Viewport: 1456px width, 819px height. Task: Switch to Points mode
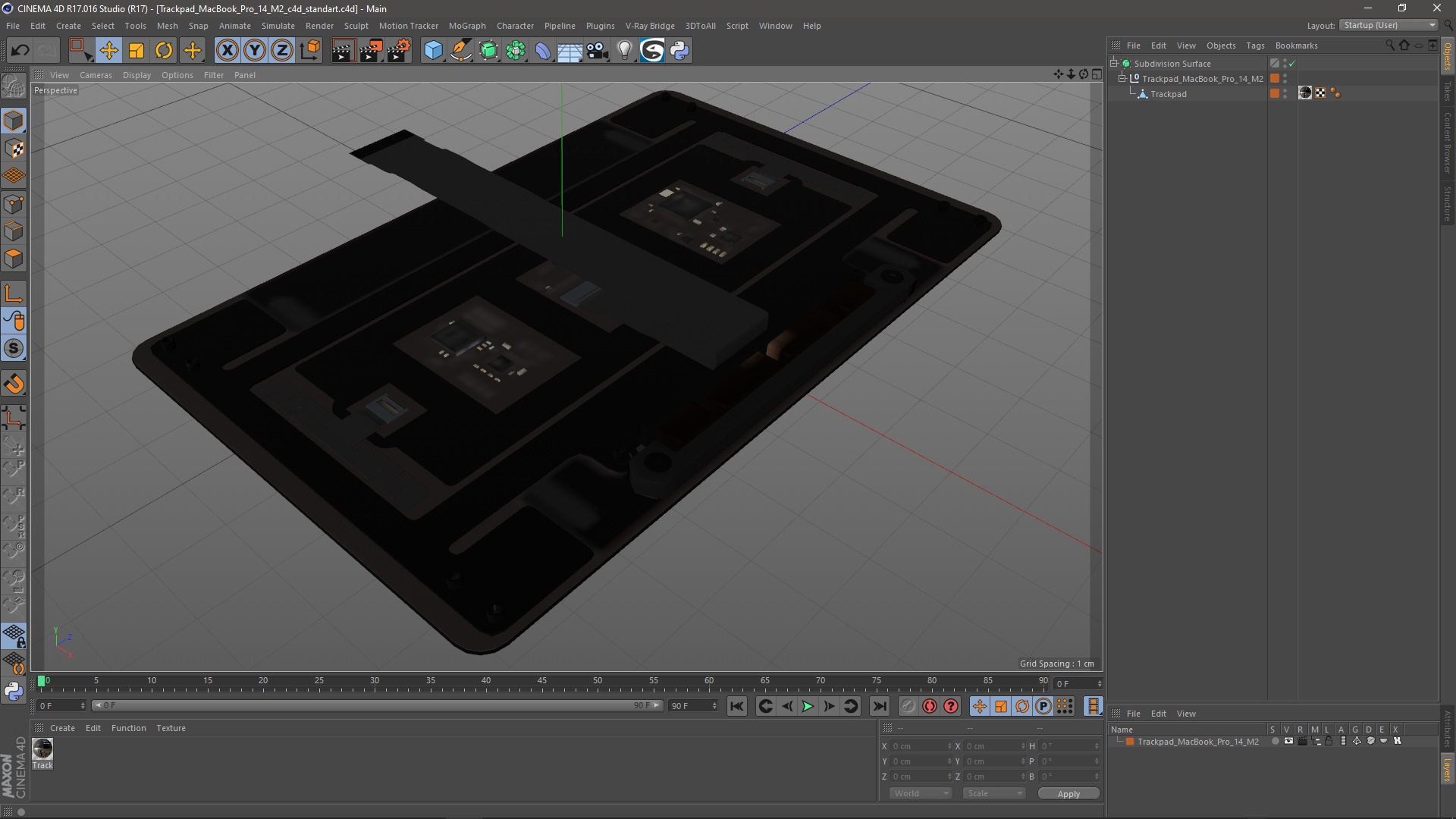coord(14,204)
